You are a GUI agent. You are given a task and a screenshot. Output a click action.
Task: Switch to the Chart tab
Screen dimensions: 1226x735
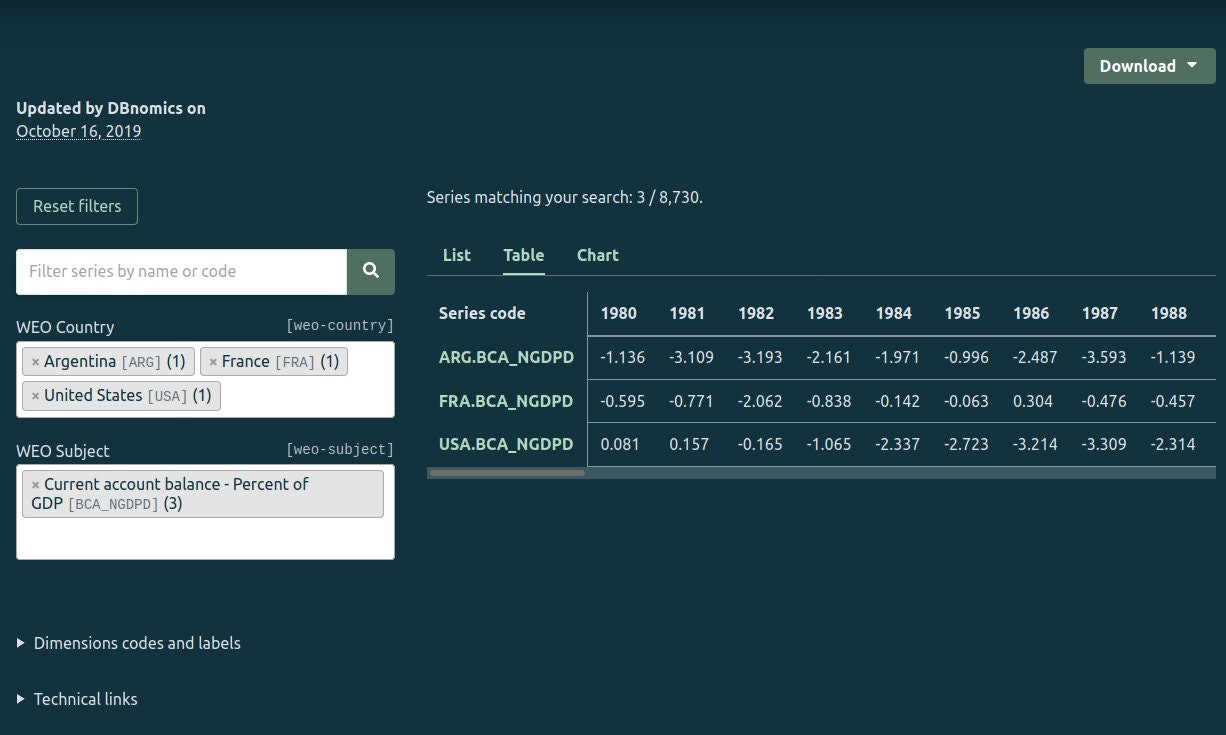click(598, 255)
